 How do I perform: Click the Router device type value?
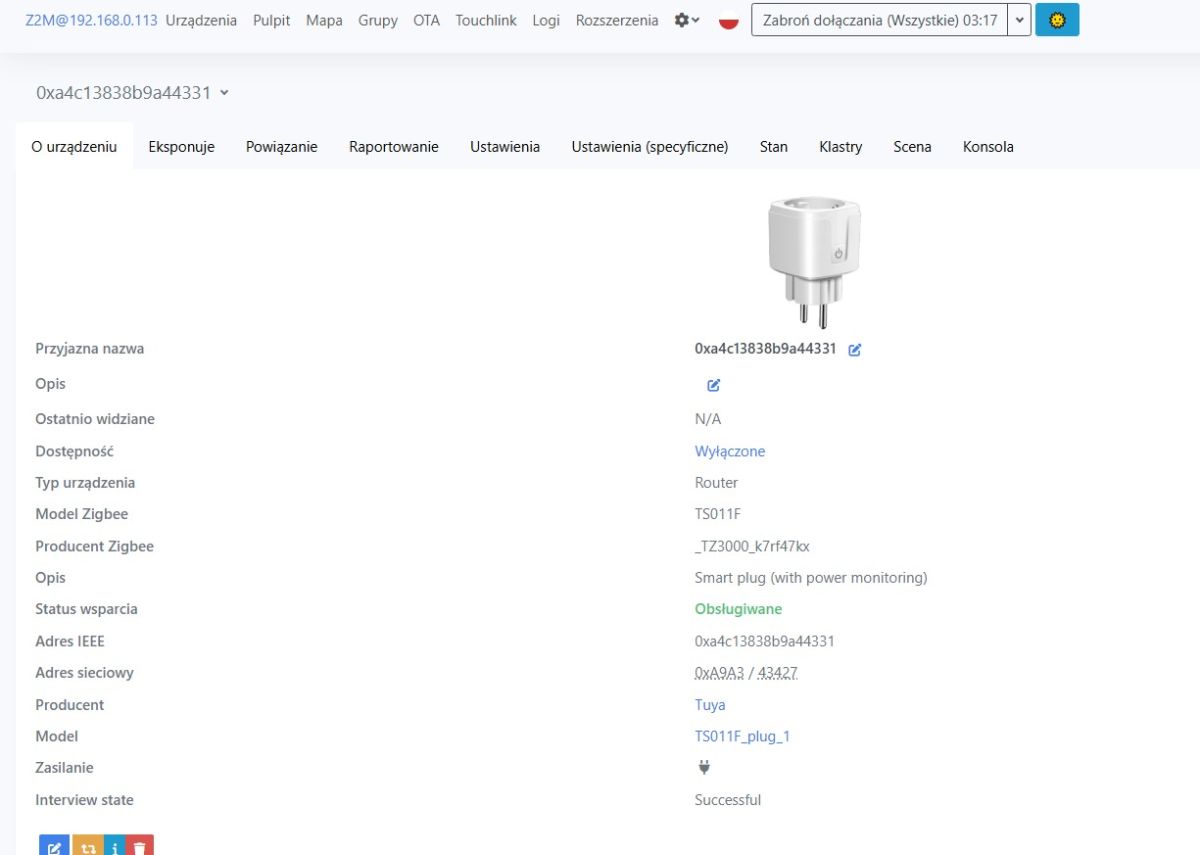(716, 482)
